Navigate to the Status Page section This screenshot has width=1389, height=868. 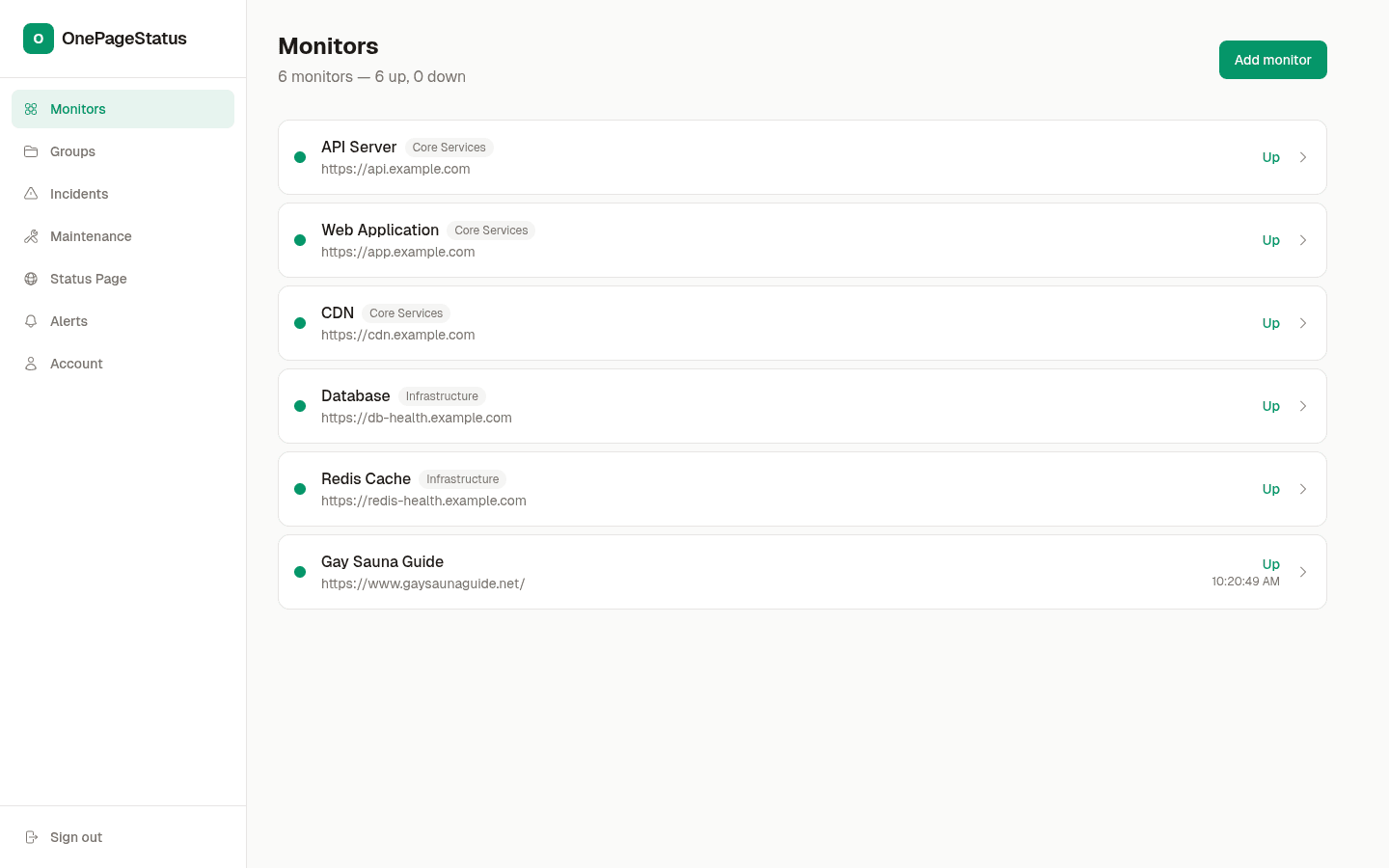pos(88,279)
